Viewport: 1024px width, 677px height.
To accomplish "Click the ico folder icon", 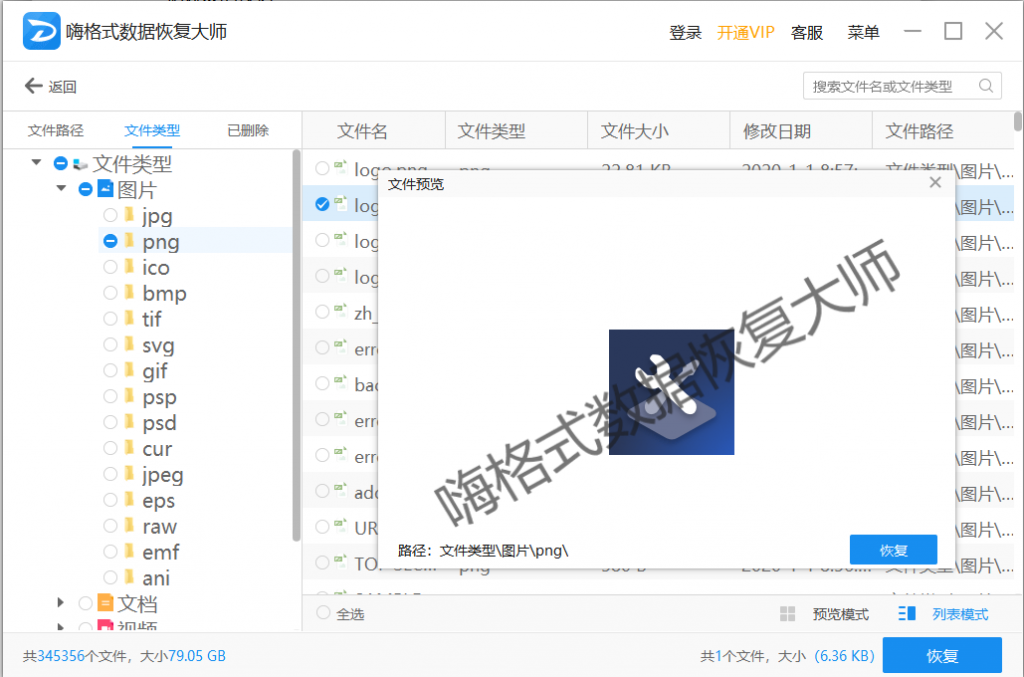I will pos(129,266).
